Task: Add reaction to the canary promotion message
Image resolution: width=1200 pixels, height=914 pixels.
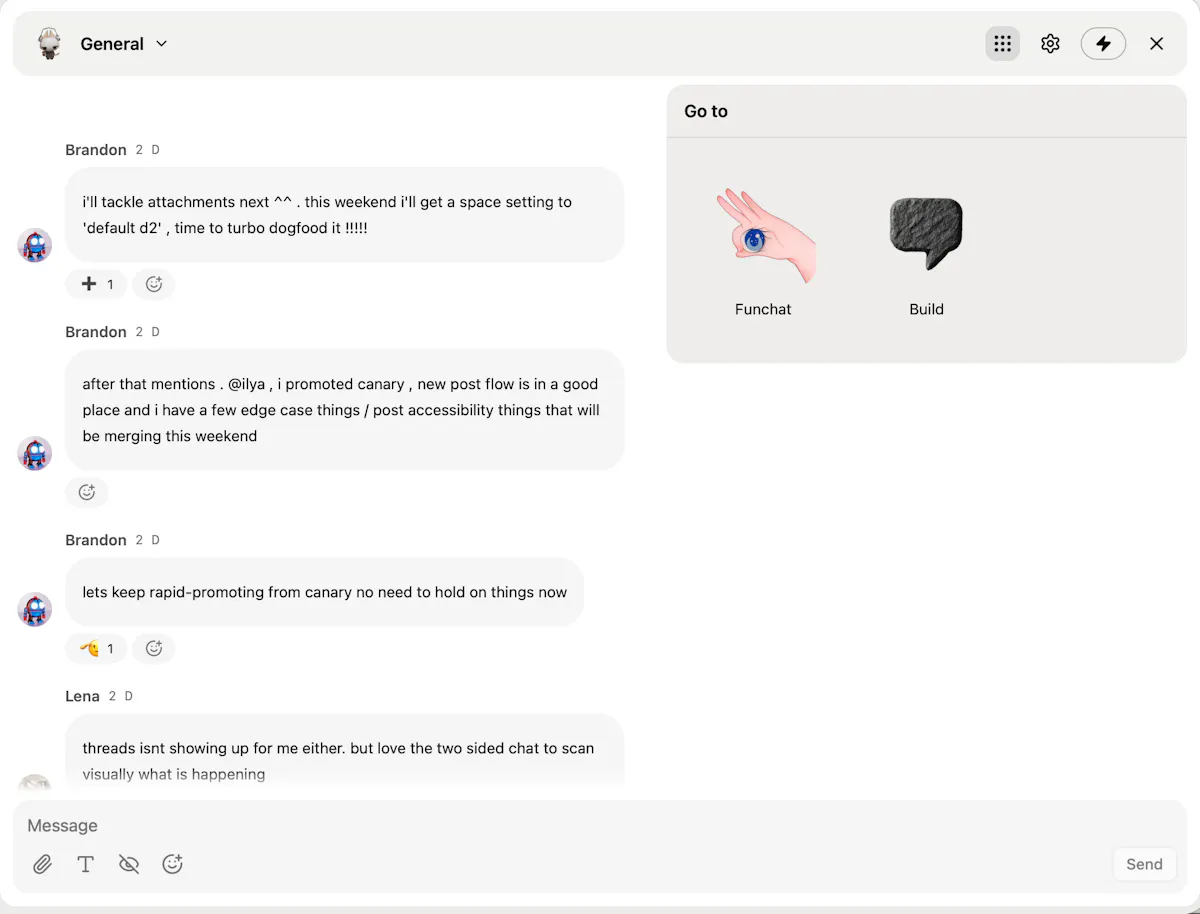Action: (87, 492)
